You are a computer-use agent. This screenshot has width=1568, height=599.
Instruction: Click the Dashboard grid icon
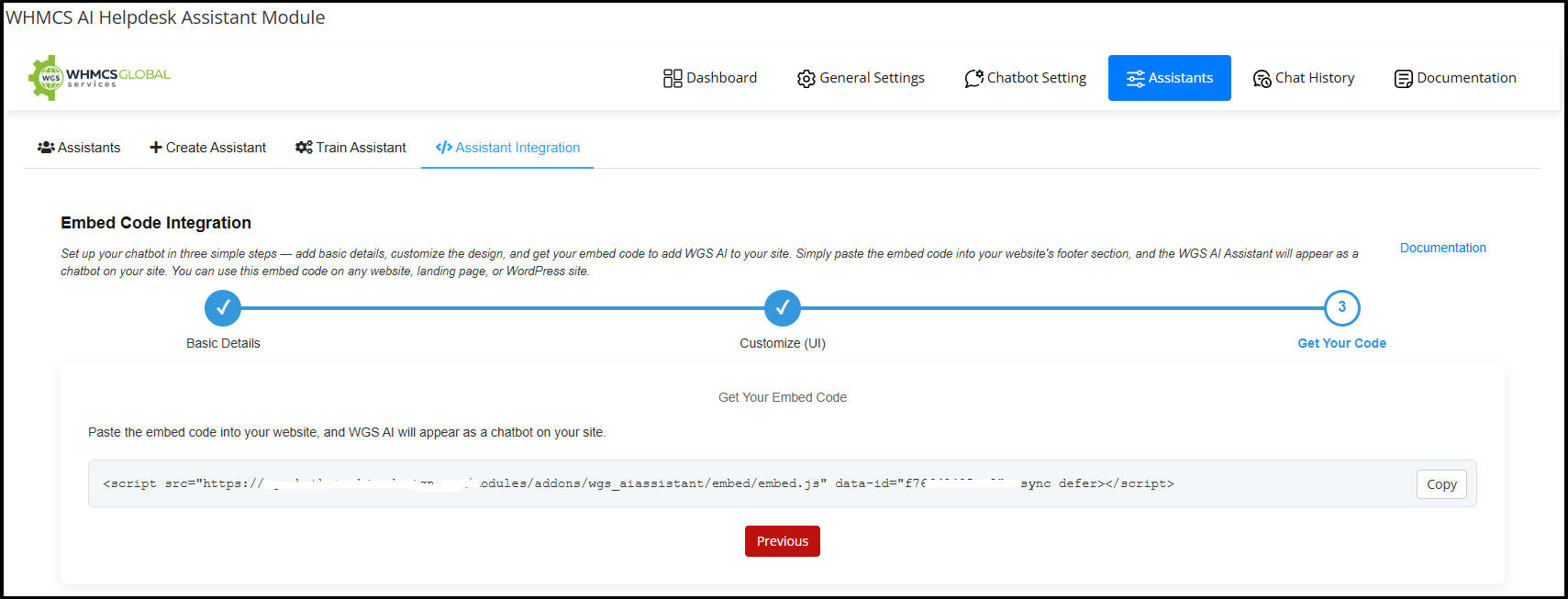pyautogui.click(x=673, y=79)
